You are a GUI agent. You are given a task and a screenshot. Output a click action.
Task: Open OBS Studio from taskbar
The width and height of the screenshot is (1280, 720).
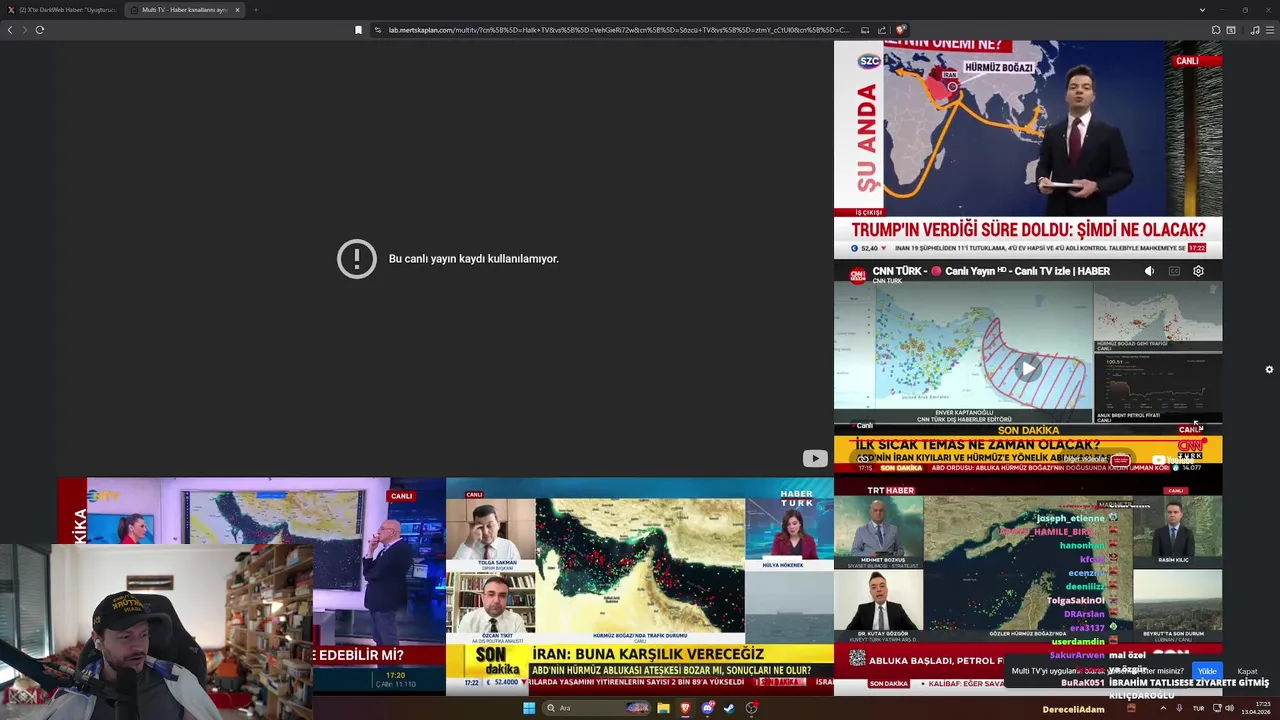pos(751,708)
